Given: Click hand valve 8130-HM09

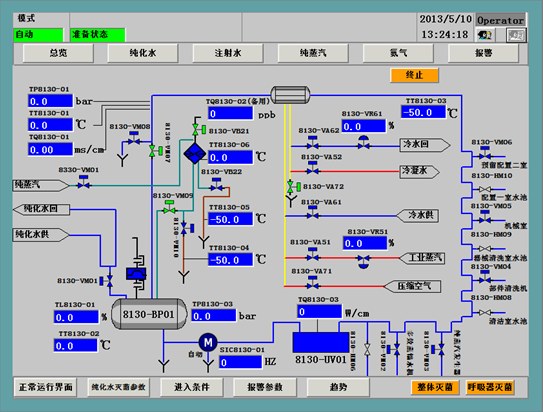Looking at the screenshot, I should click(484, 249).
